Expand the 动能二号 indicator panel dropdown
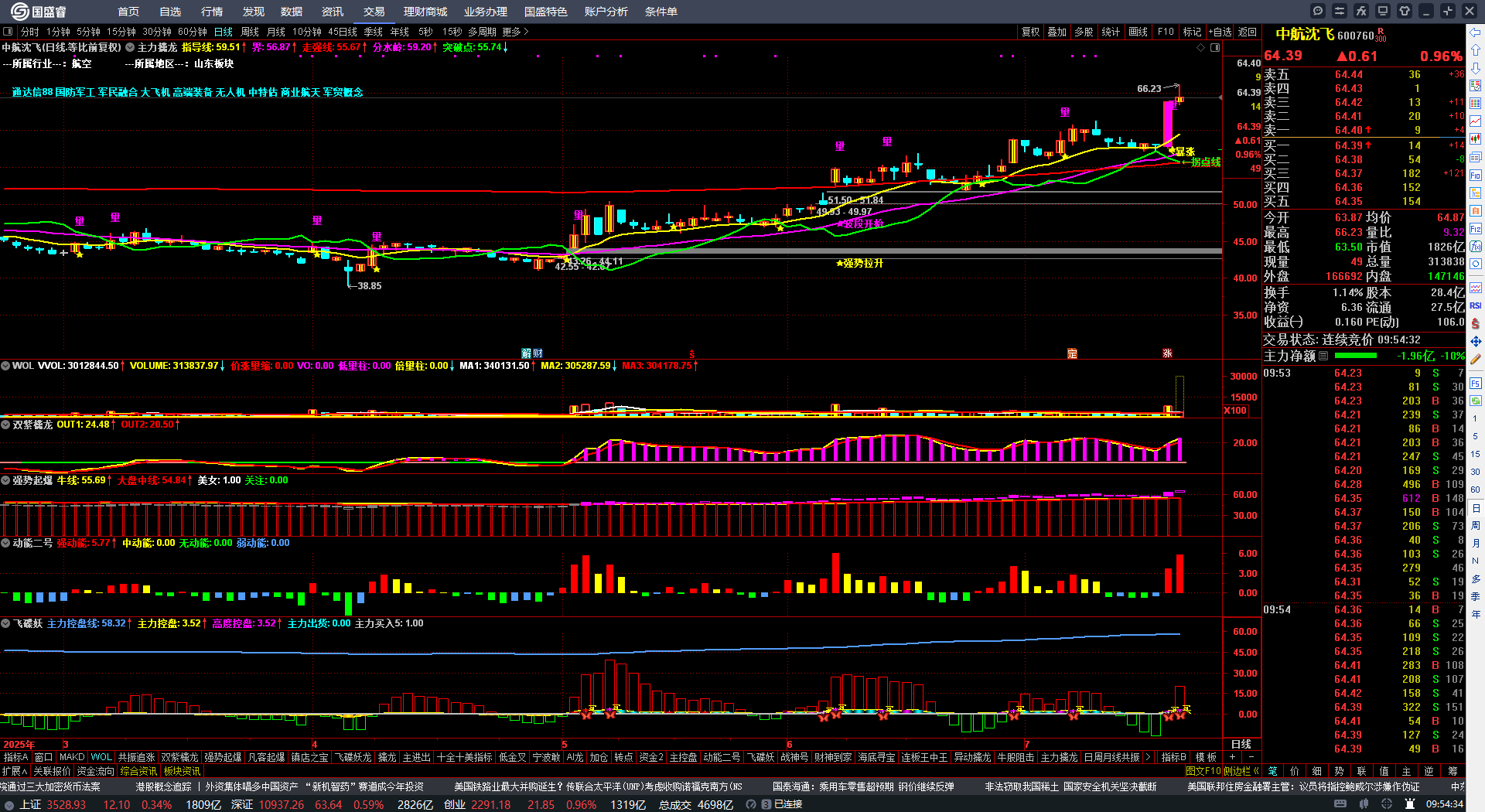 pos(5,543)
